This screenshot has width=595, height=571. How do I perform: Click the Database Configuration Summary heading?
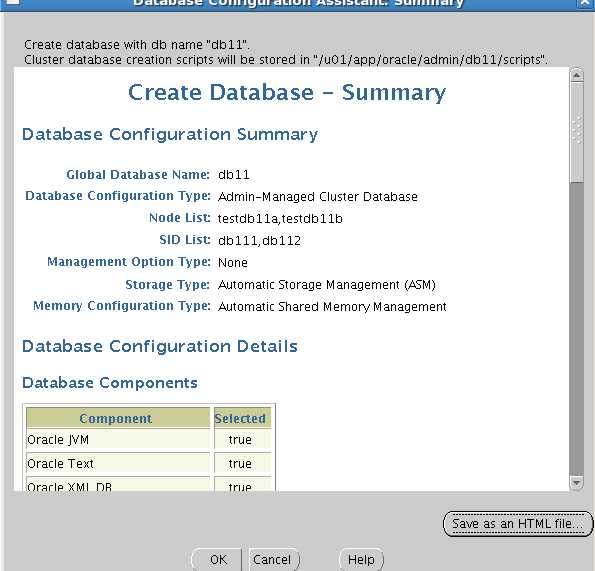click(x=170, y=135)
